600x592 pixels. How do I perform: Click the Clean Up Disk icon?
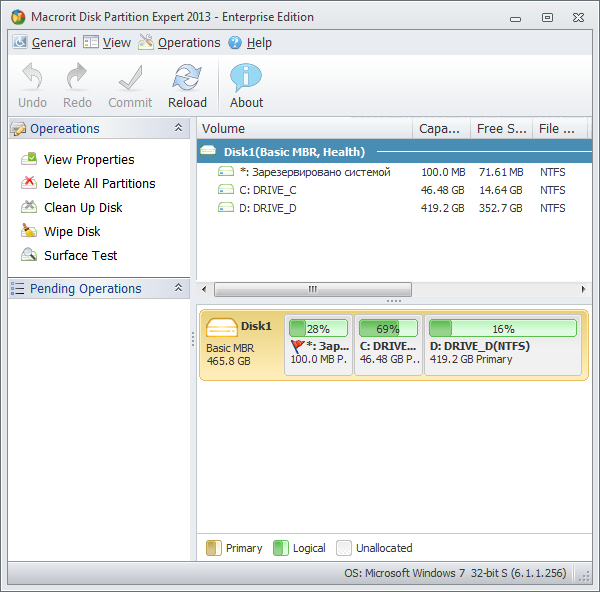29,207
